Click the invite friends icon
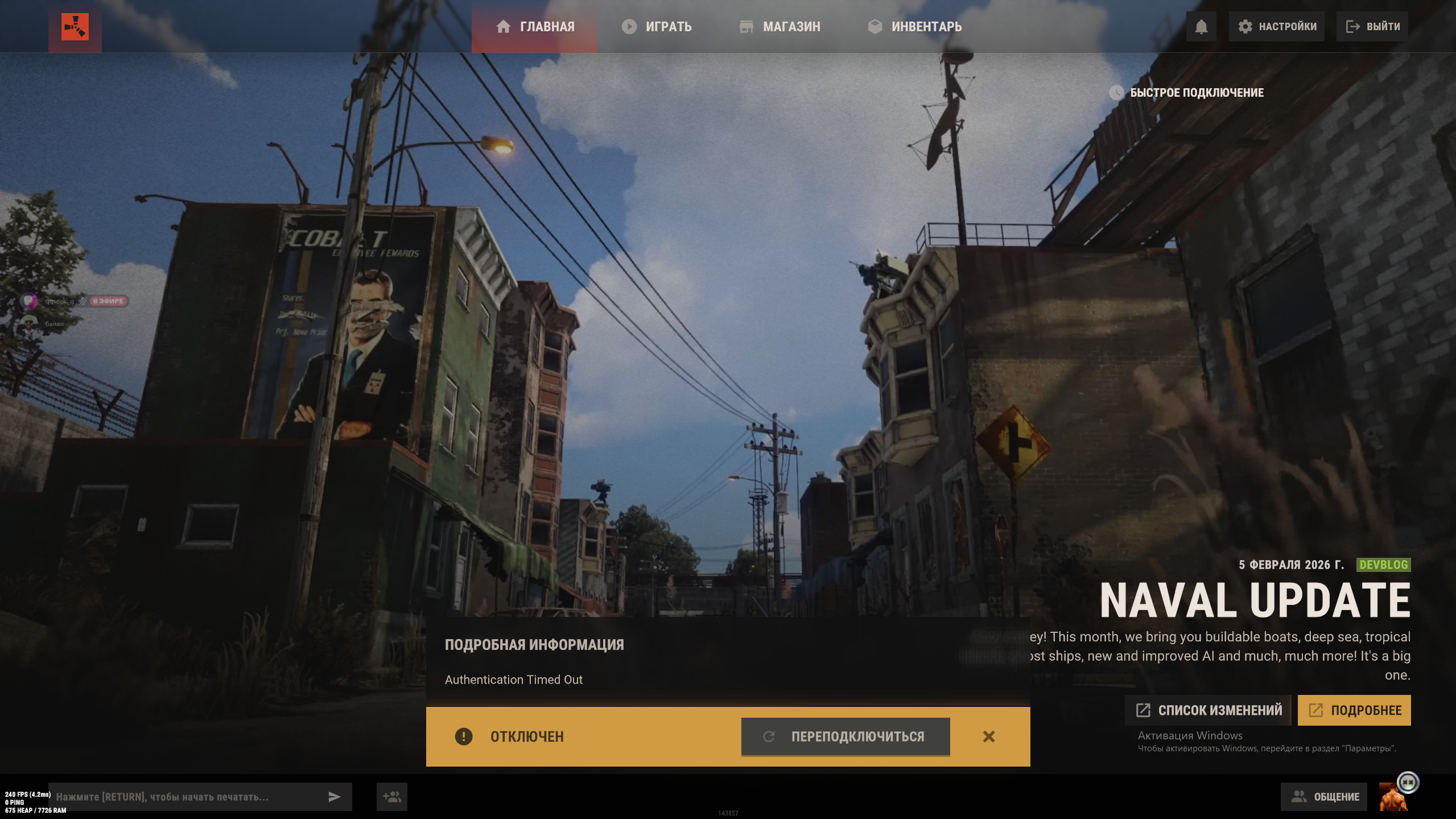Screen dimensions: 1456x819 (391, 797)
